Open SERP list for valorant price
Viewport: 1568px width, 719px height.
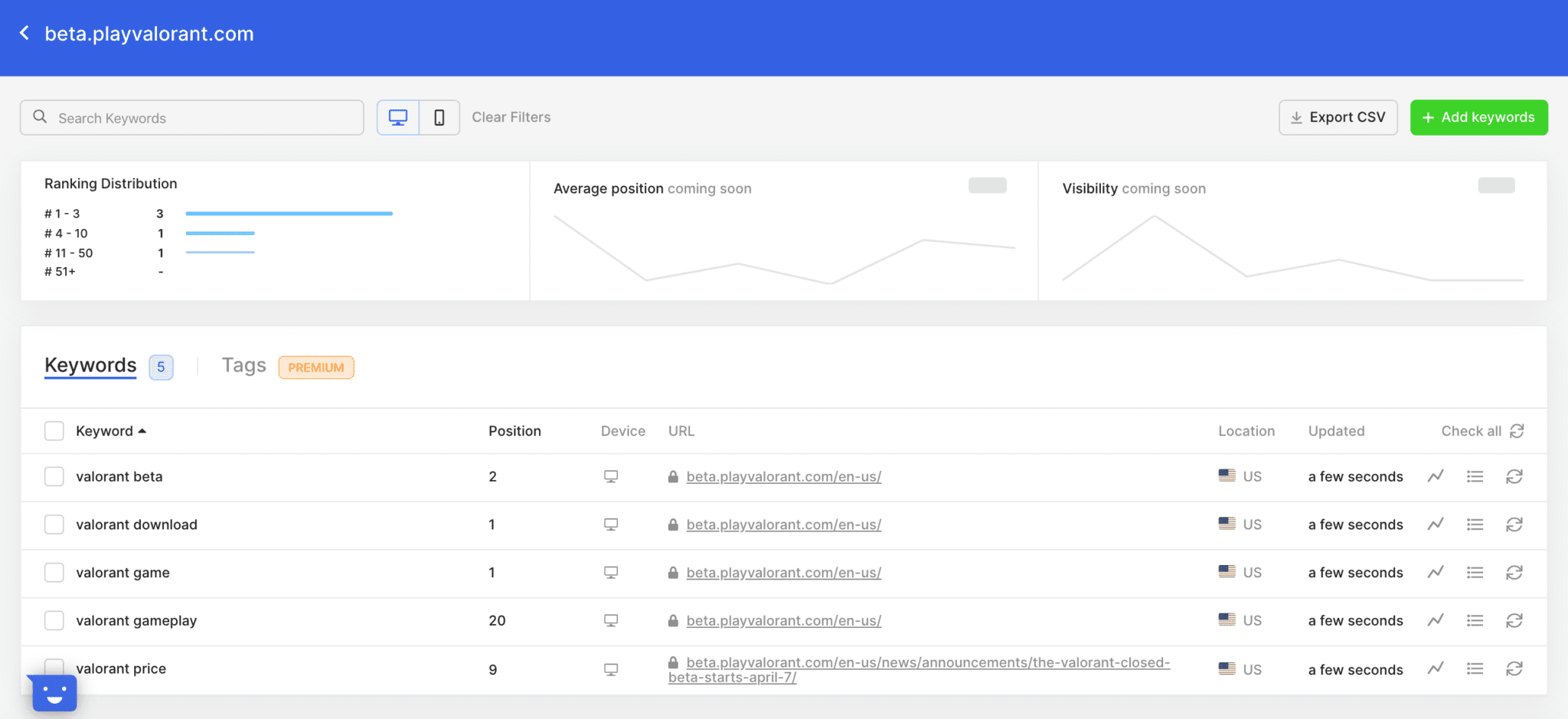point(1475,668)
